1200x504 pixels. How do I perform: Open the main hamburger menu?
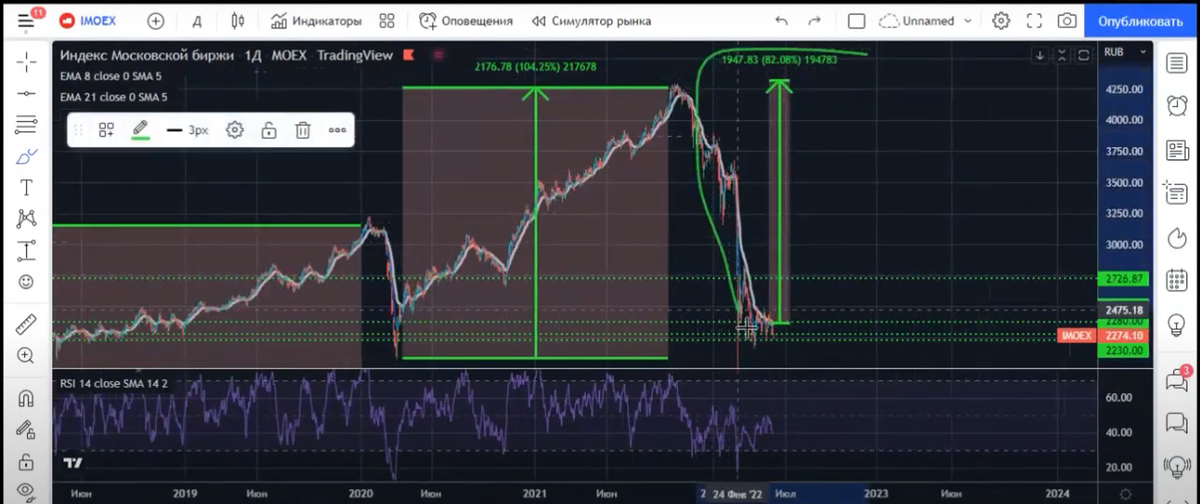pyautogui.click(x=27, y=21)
